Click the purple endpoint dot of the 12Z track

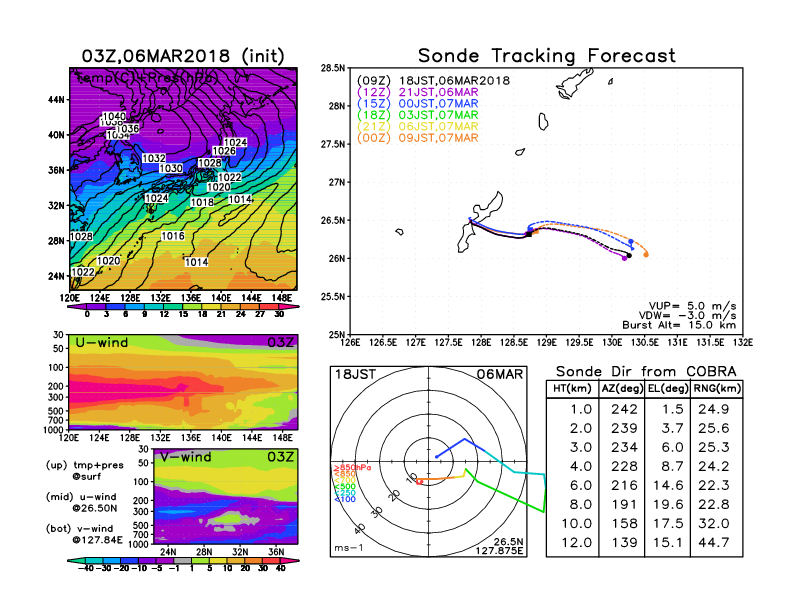coord(624,258)
